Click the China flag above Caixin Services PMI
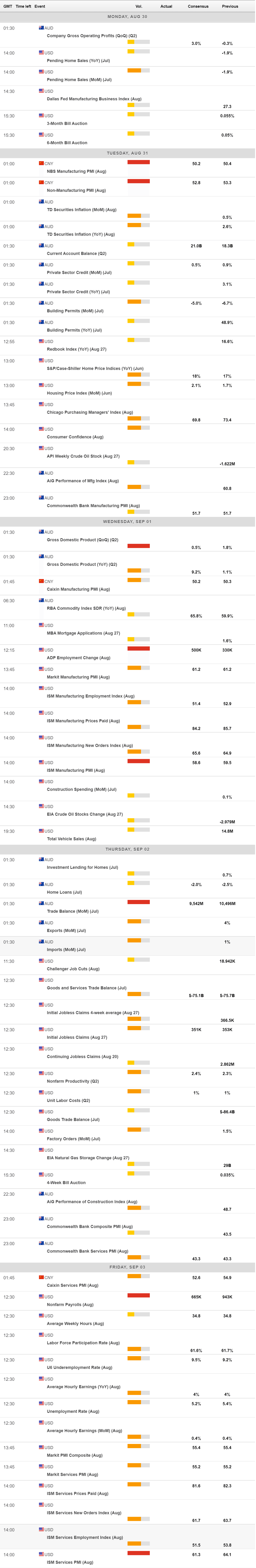 point(41,1277)
